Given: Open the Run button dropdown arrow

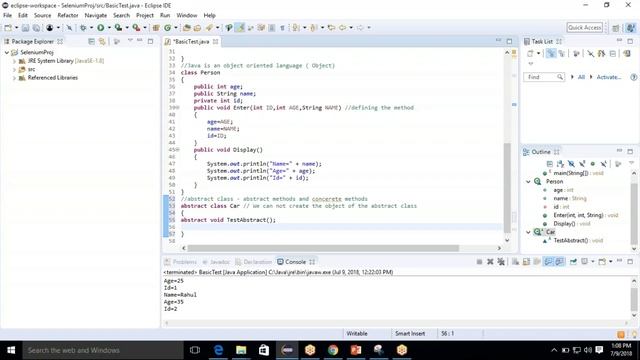Looking at the screenshot, I should point(109,28).
